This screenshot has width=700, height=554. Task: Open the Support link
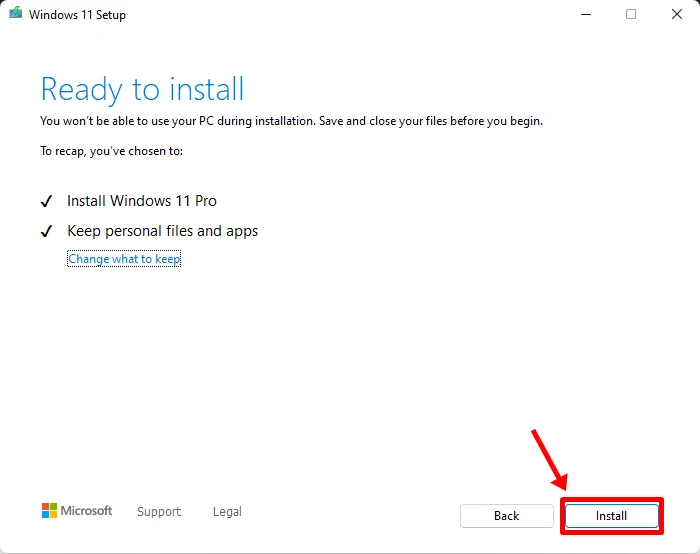(159, 511)
